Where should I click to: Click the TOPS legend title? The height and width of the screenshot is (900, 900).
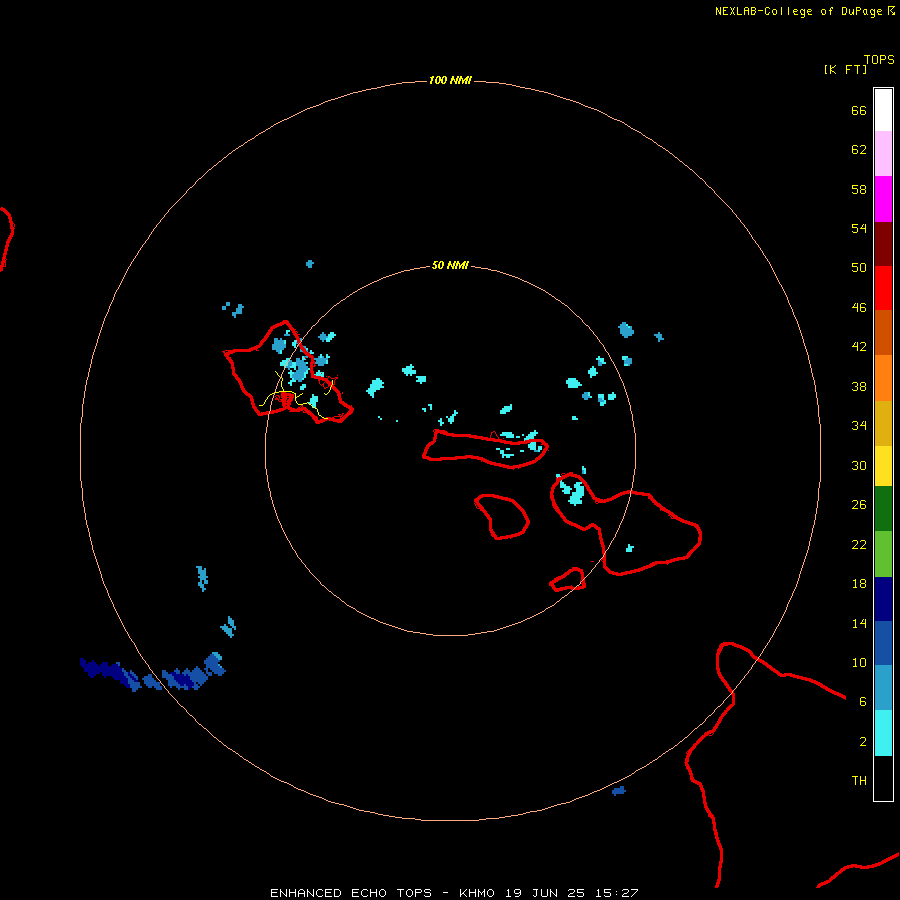click(879, 60)
